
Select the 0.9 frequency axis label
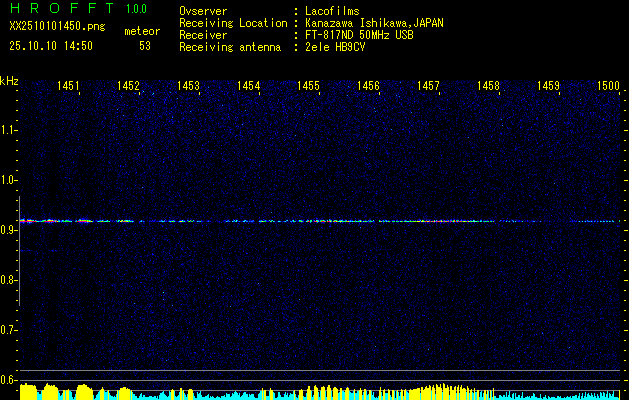point(9,230)
